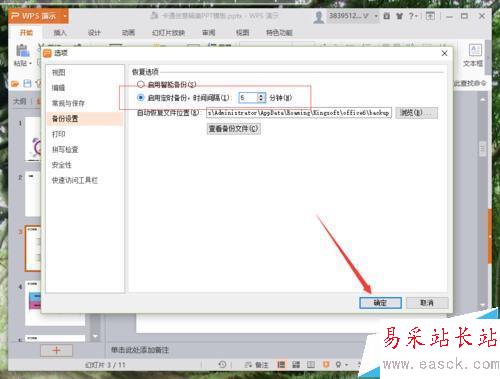Click 查看备份文件 button

[x=233, y=128]
